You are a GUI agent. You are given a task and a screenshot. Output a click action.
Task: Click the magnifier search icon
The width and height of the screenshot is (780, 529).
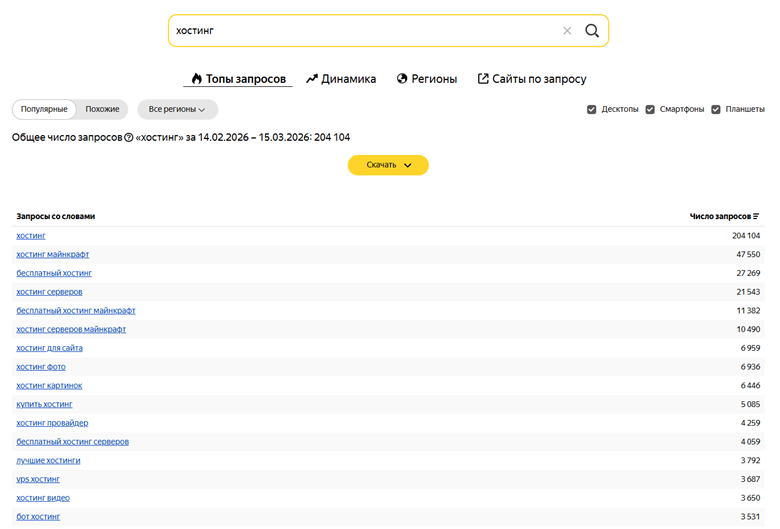[592, 31]
